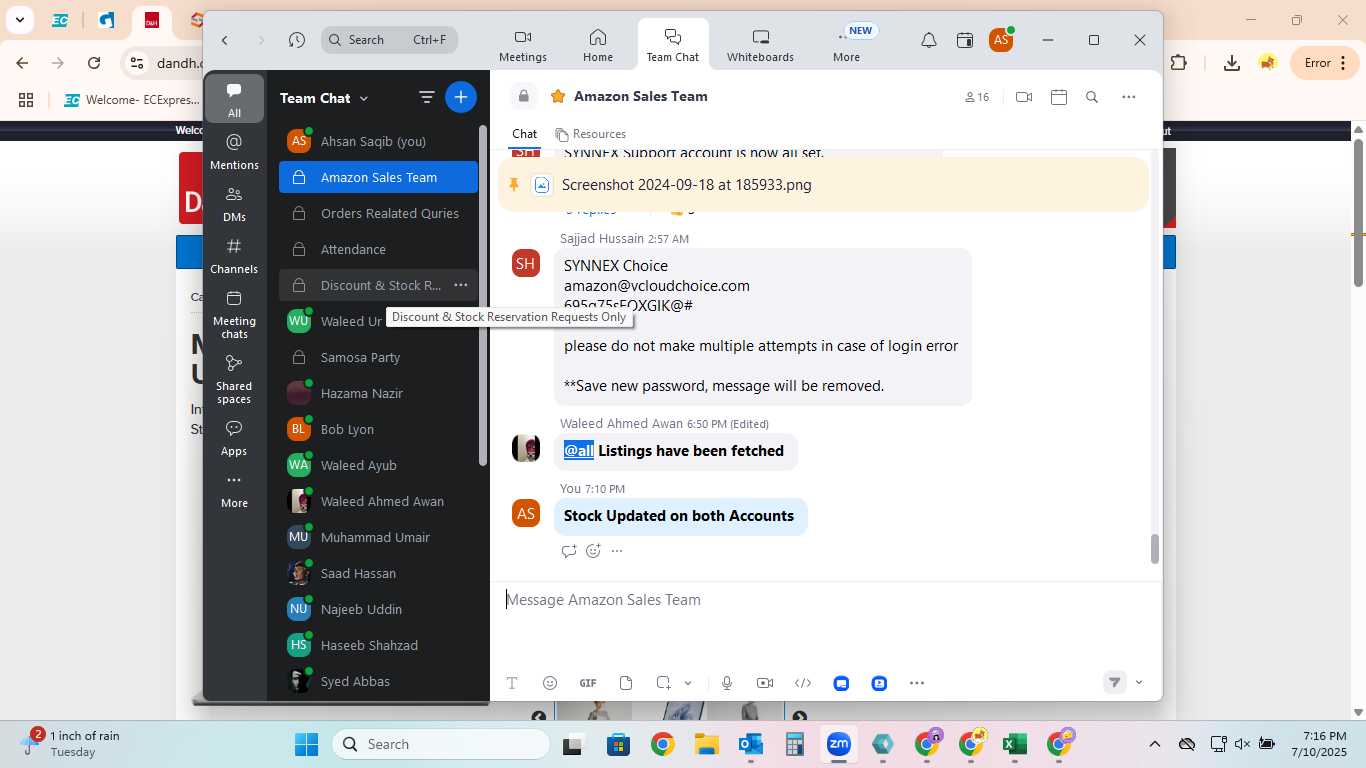Screen dimensions: 1366x768
Task: Open Shared spaces in the sidebar
Action: pos(234,379)
